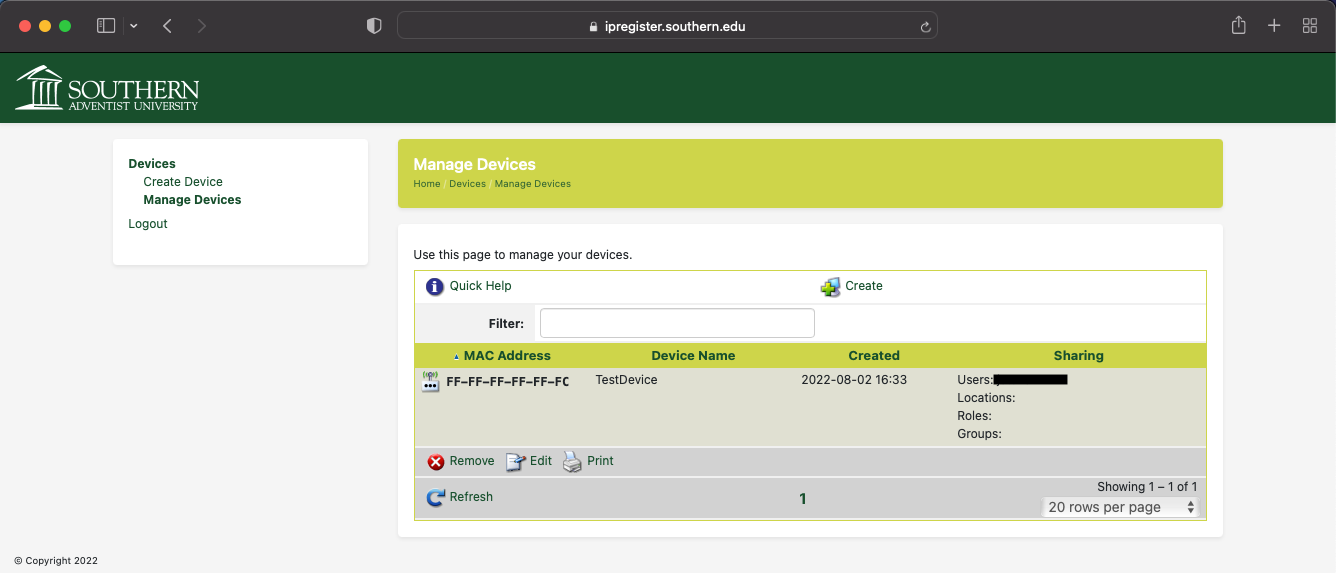1336x573 pixels.
Task: Click the Logout link
Action: pos(148,224)
